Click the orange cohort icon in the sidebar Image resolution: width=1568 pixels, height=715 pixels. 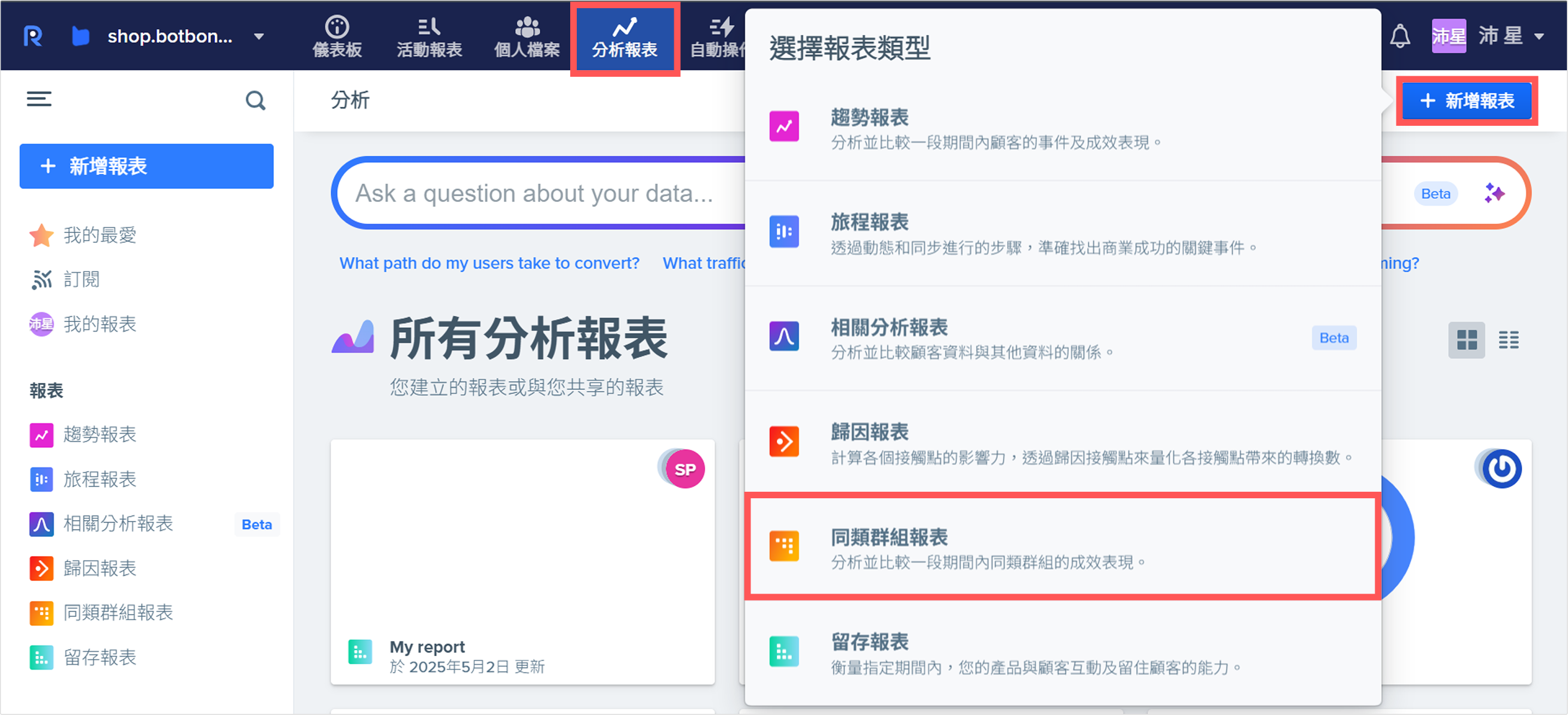41,613
